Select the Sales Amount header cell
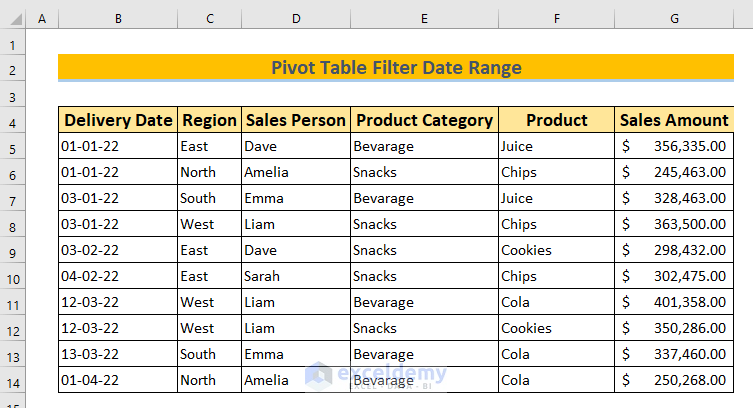 point(675,121)
